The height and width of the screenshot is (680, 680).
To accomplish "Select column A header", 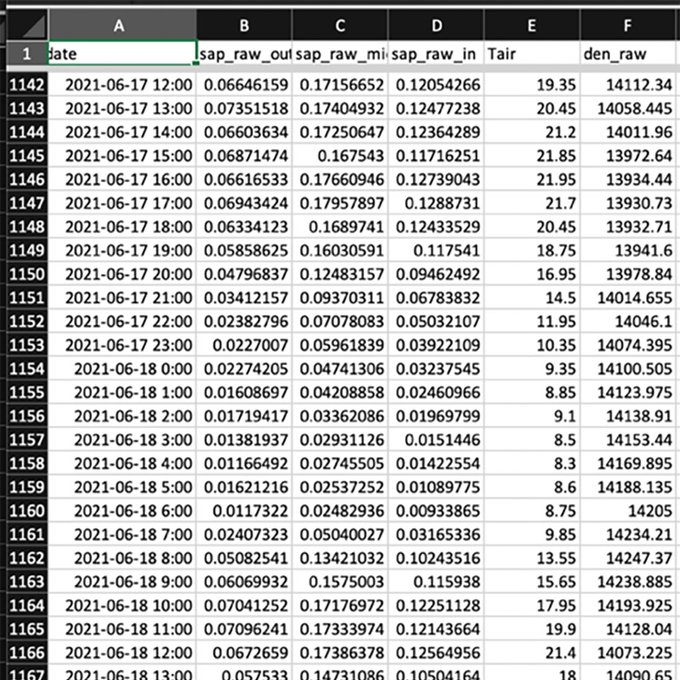I will click(x=121, y=25).
